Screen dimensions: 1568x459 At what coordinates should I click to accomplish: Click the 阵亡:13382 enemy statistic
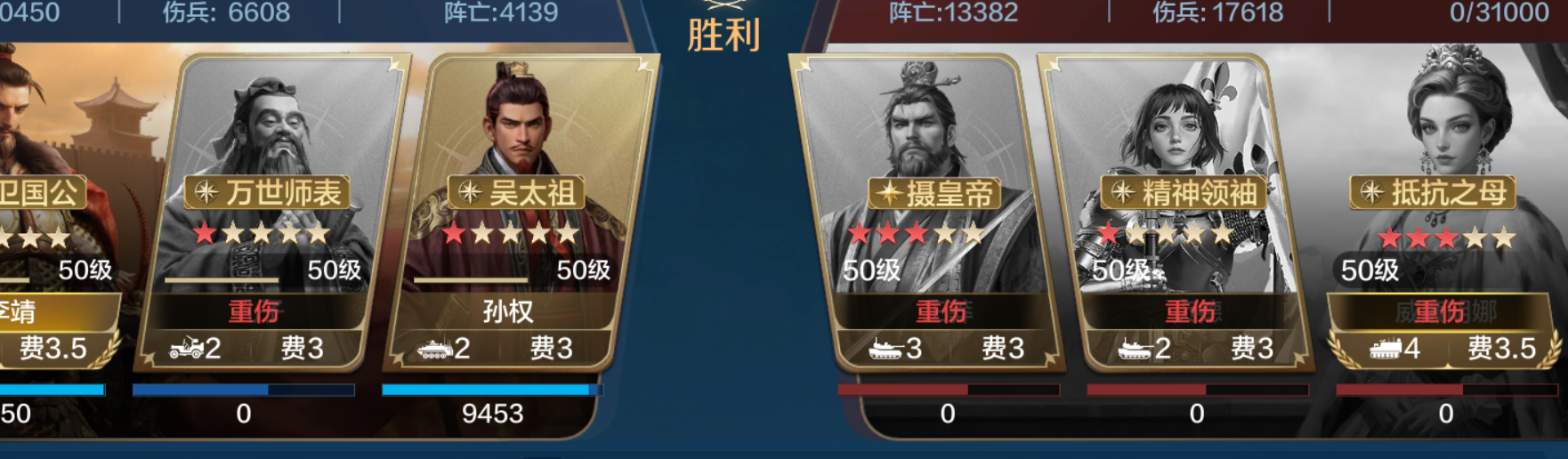tap(953, 12)
